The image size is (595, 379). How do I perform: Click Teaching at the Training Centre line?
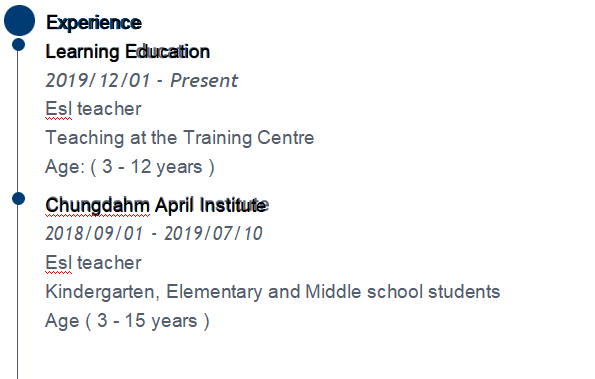point(179,138)
